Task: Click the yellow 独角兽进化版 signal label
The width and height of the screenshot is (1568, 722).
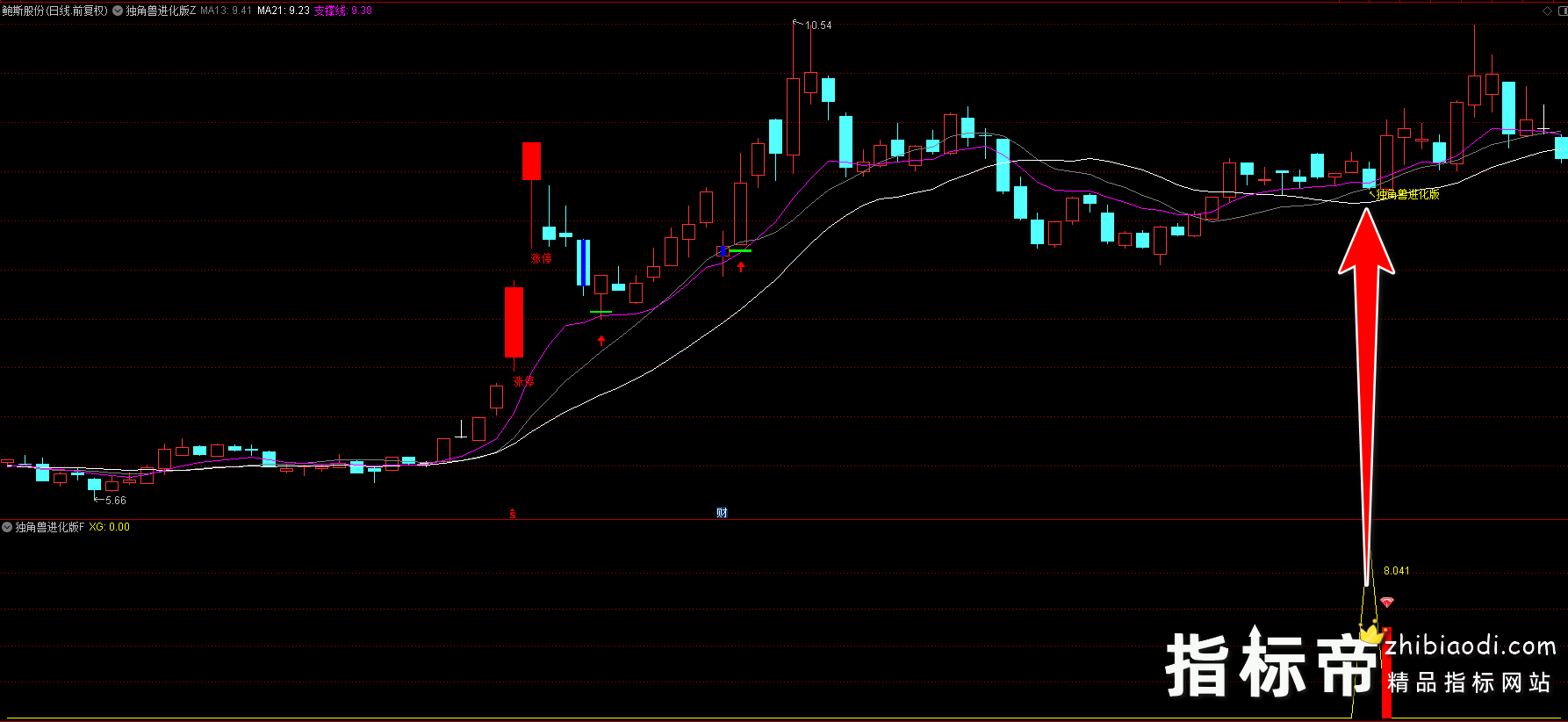Action: click(1408, 194)
